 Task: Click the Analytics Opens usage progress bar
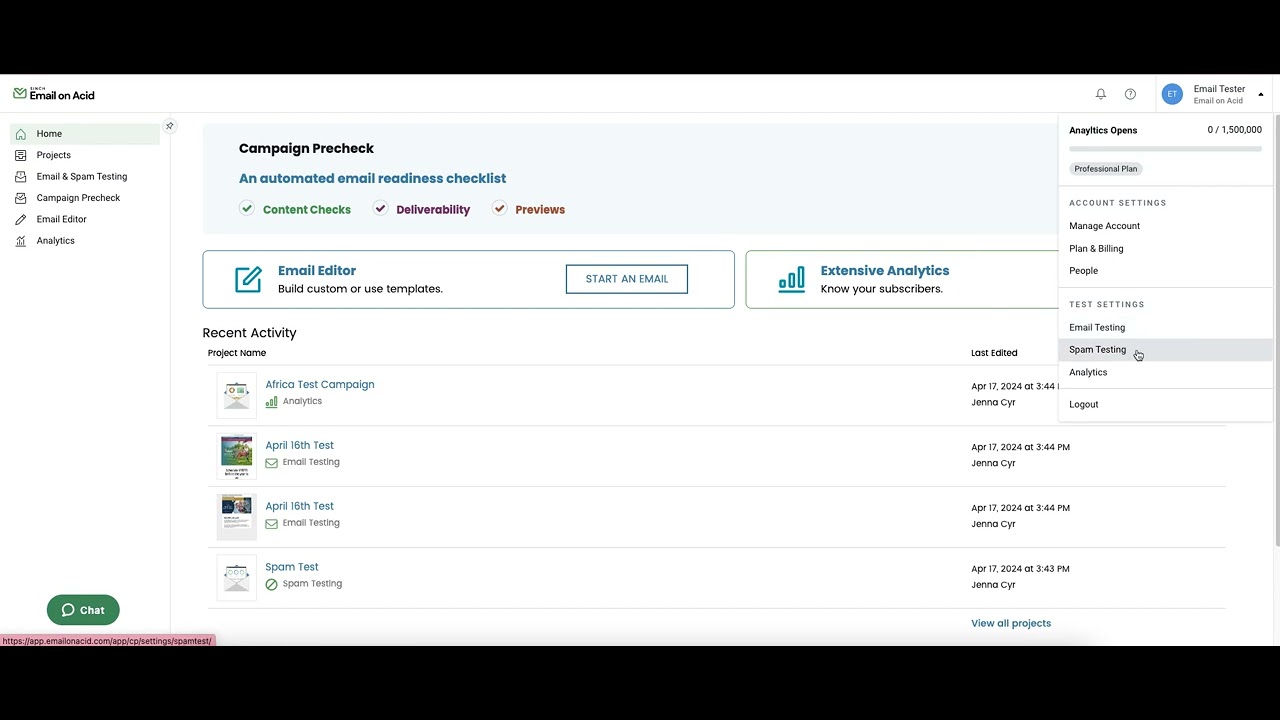pyautogui.click(x=1165, y=149)
